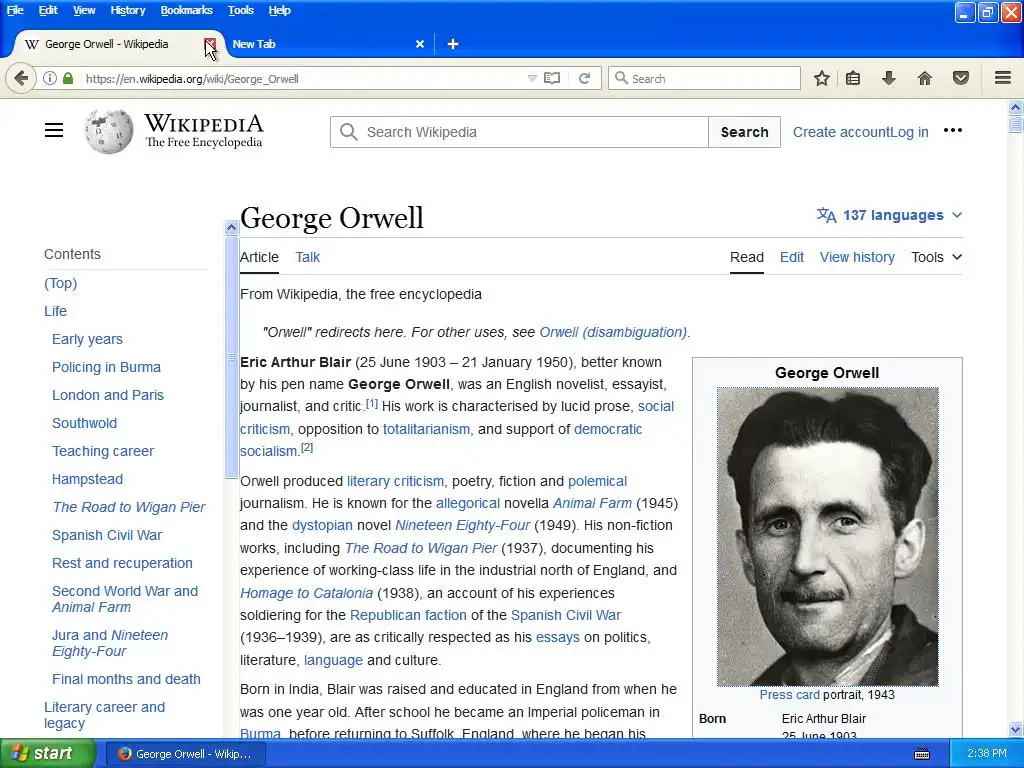Viewport: 1024px width, 768px height.
Task: Focus the Search Wikipedia input field
Action: (519, 132)
